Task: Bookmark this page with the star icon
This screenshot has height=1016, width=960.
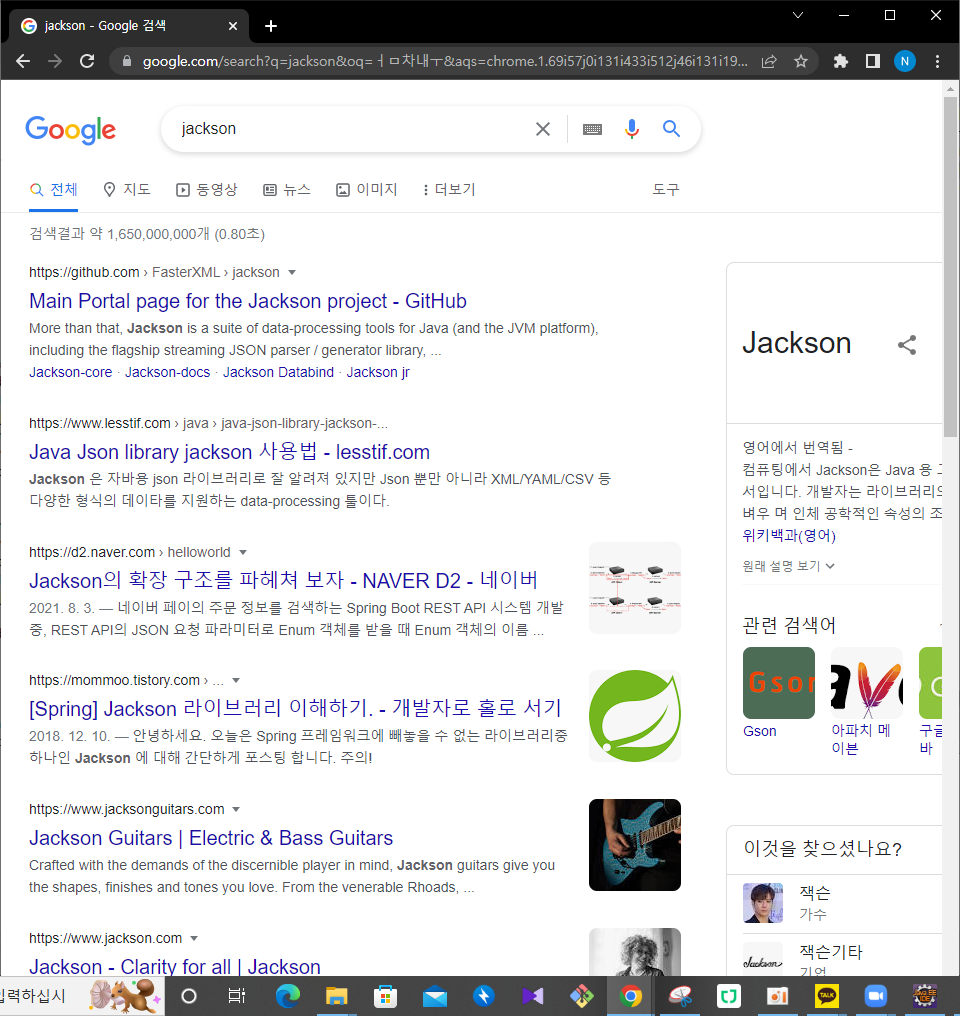Action: 801,62
